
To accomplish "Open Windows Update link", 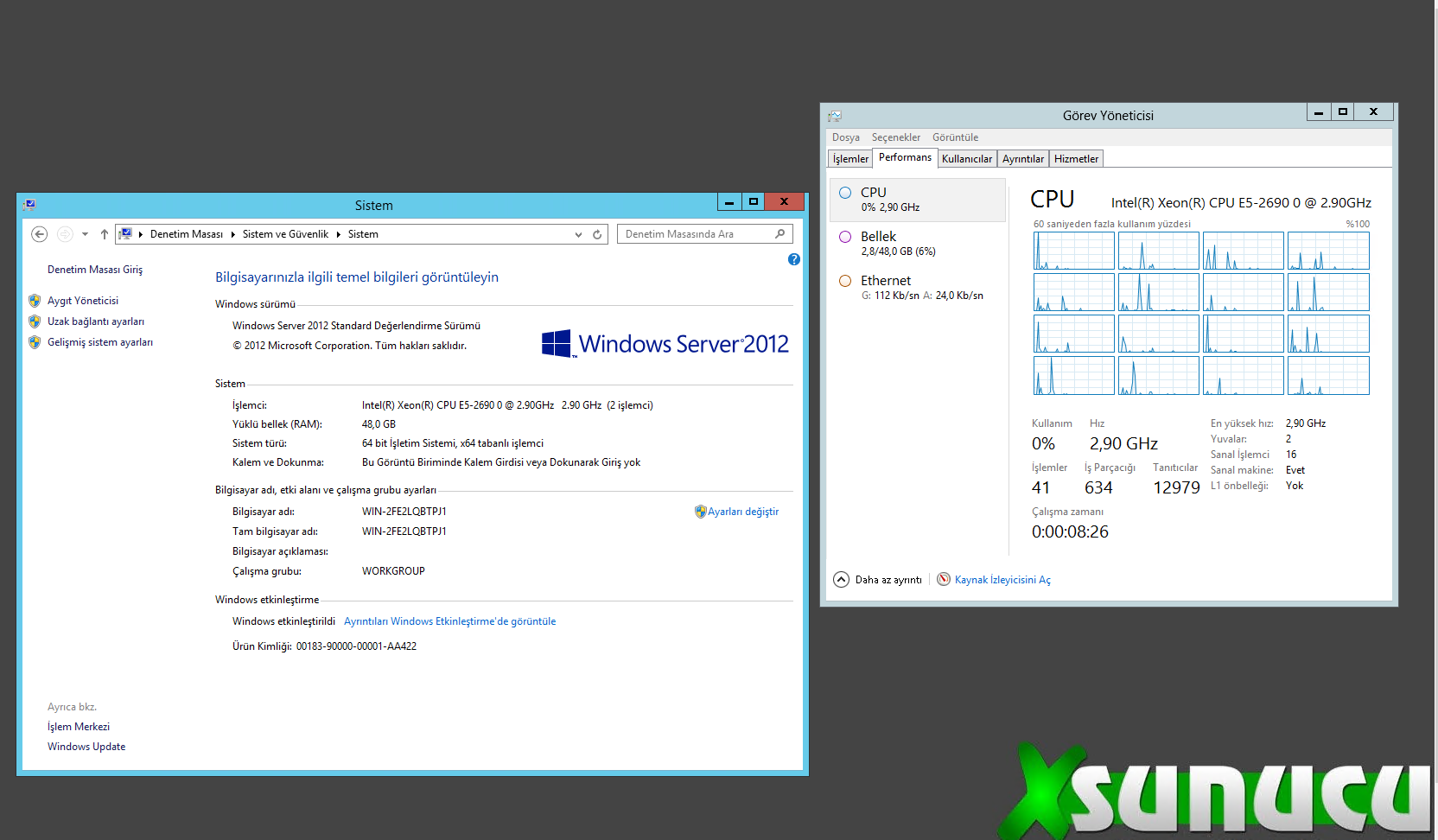I will point(86,747).
